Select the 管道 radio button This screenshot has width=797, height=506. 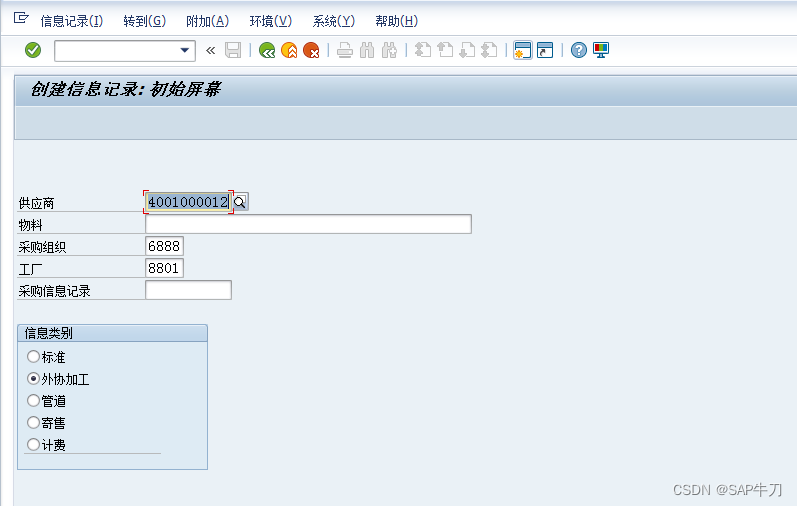34,400
